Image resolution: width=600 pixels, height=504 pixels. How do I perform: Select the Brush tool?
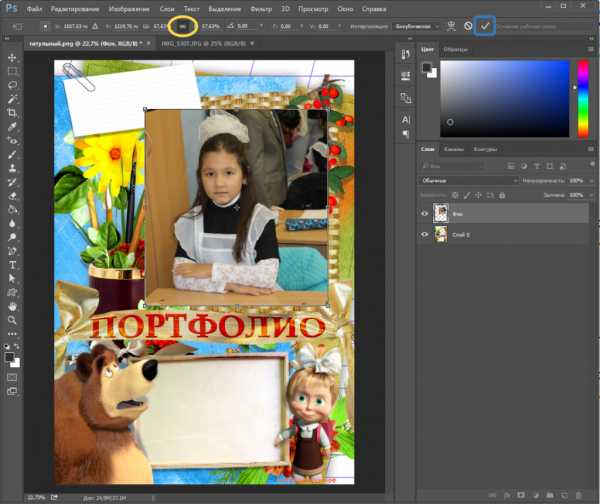click(12, 154)
